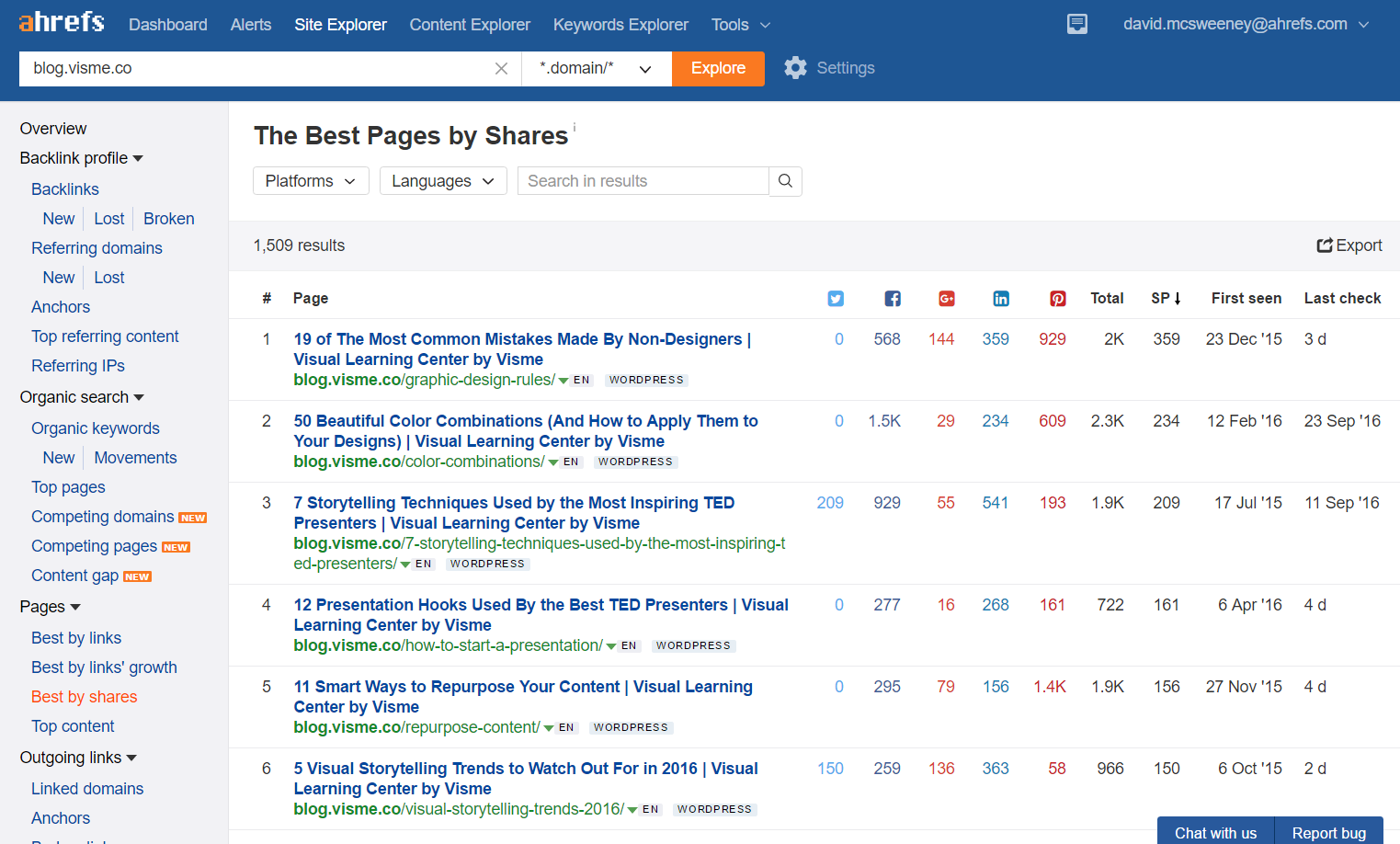Collapse the Backlink profile section
1400x844 pixels.
(x=82, y=158)
